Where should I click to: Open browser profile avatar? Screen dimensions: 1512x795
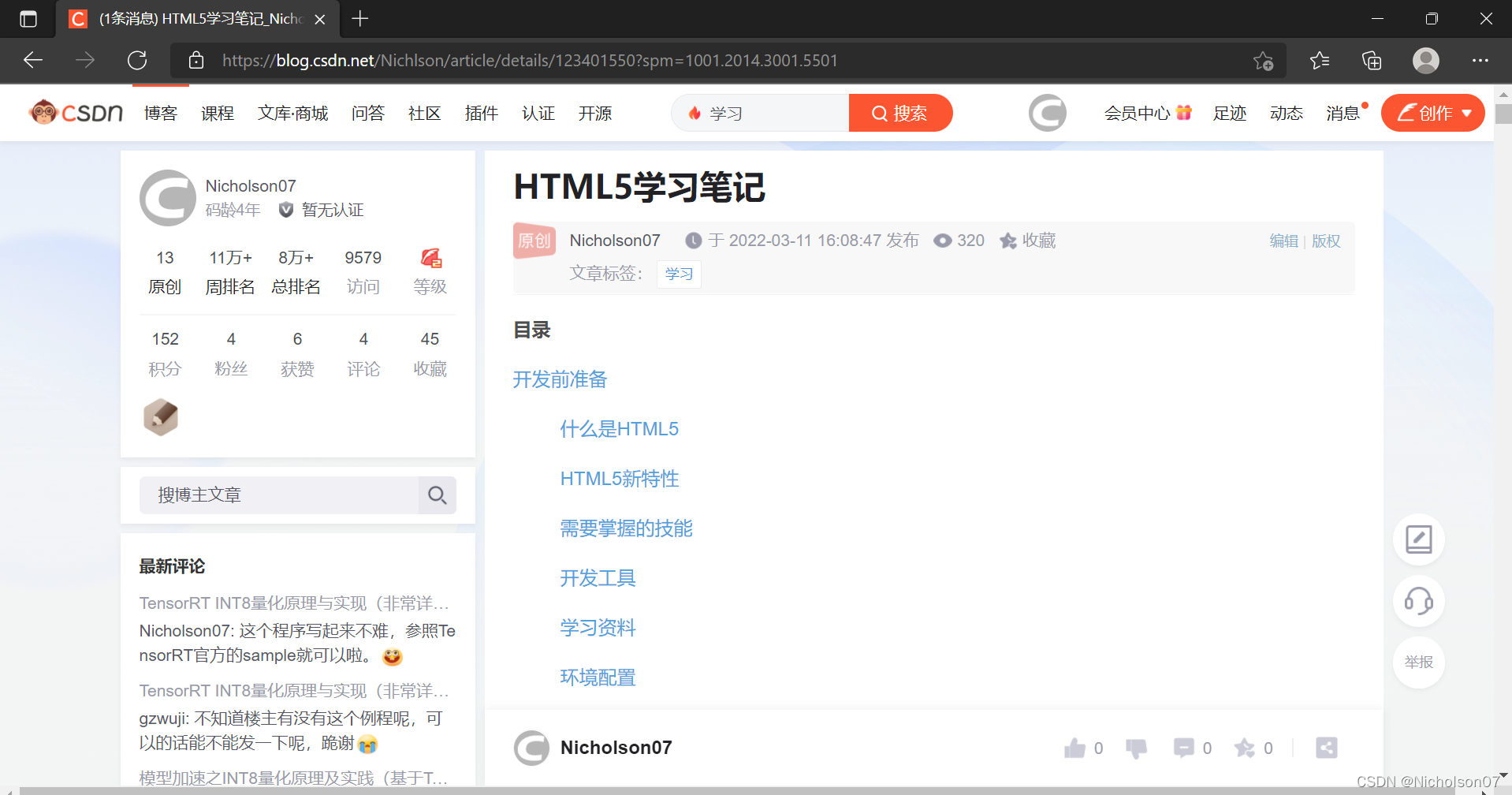[1425, 60]
